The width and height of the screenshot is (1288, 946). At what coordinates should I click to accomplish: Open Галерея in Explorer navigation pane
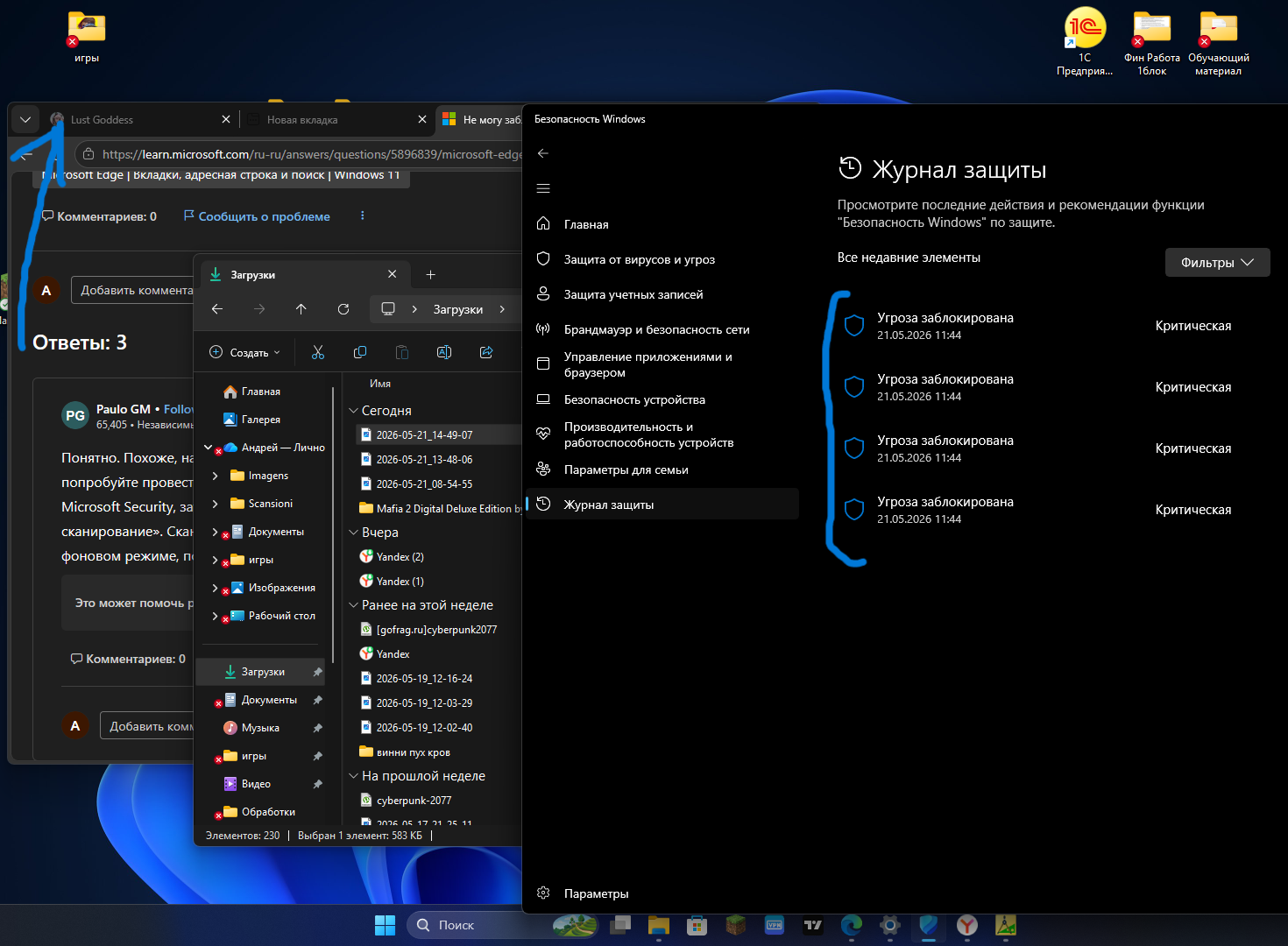point(261,420)
